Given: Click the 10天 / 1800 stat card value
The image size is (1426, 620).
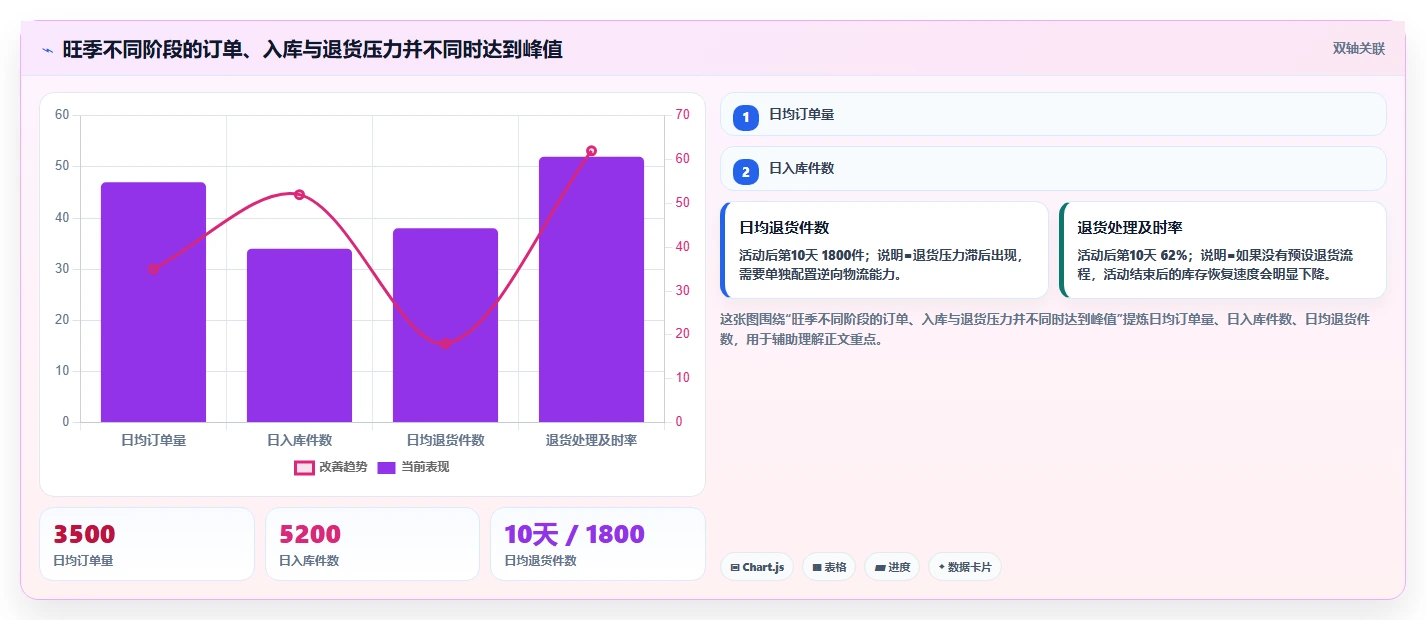Looking at the screenshot, I should (x=574, y=534).
